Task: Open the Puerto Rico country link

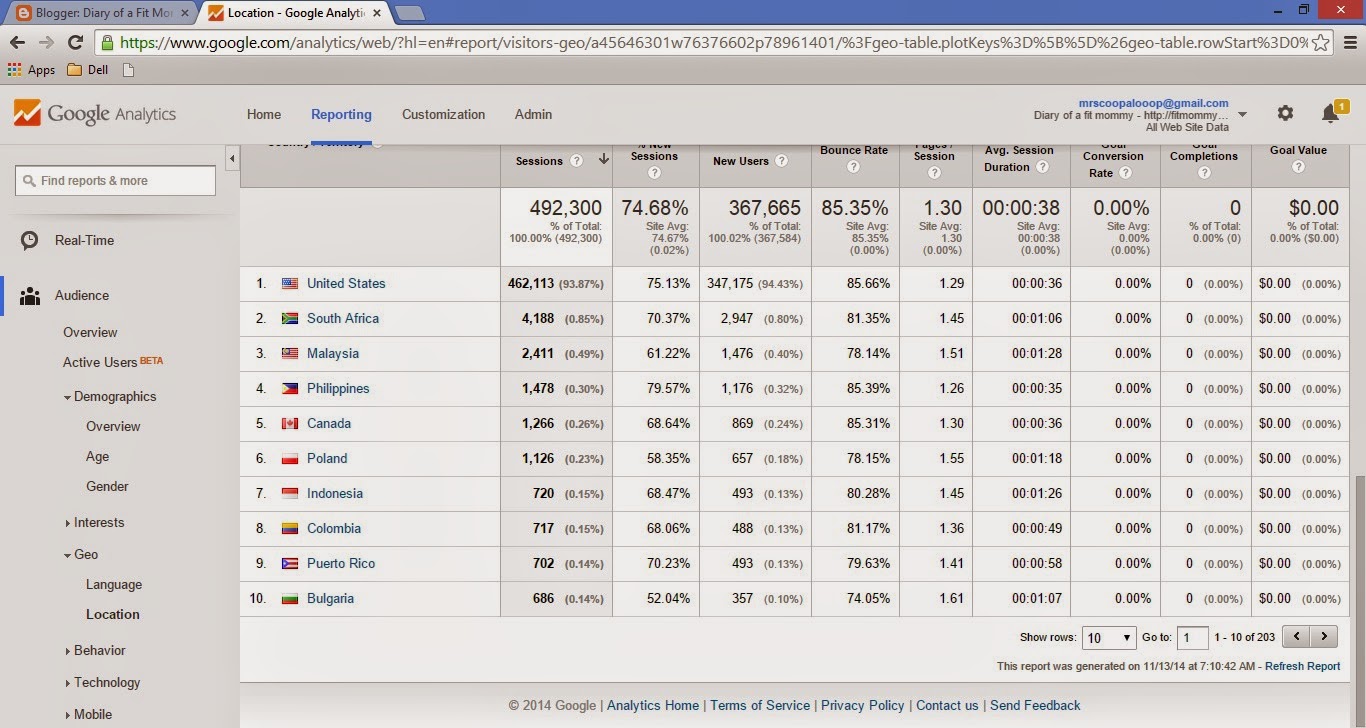Action: [x=341, y=563]
